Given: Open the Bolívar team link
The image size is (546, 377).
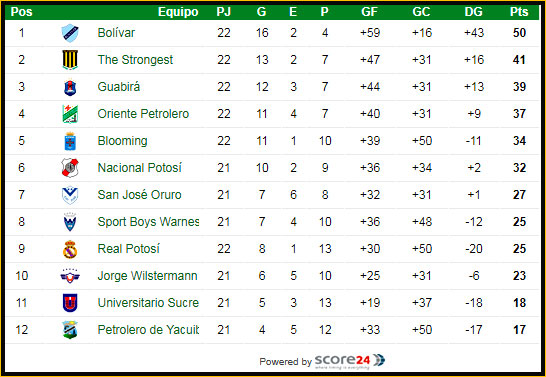Looking at the screenshot, I should tap(116, 33).
